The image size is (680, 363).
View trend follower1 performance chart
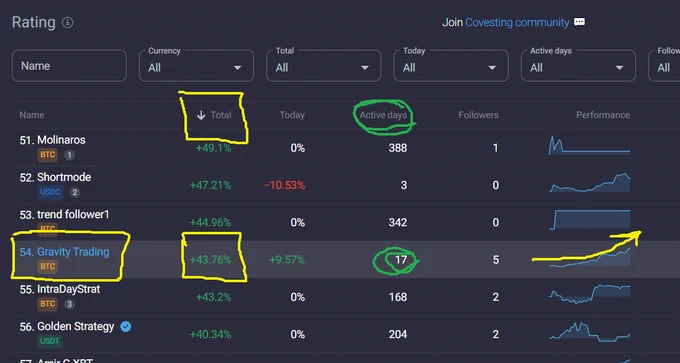coord(589,220)
